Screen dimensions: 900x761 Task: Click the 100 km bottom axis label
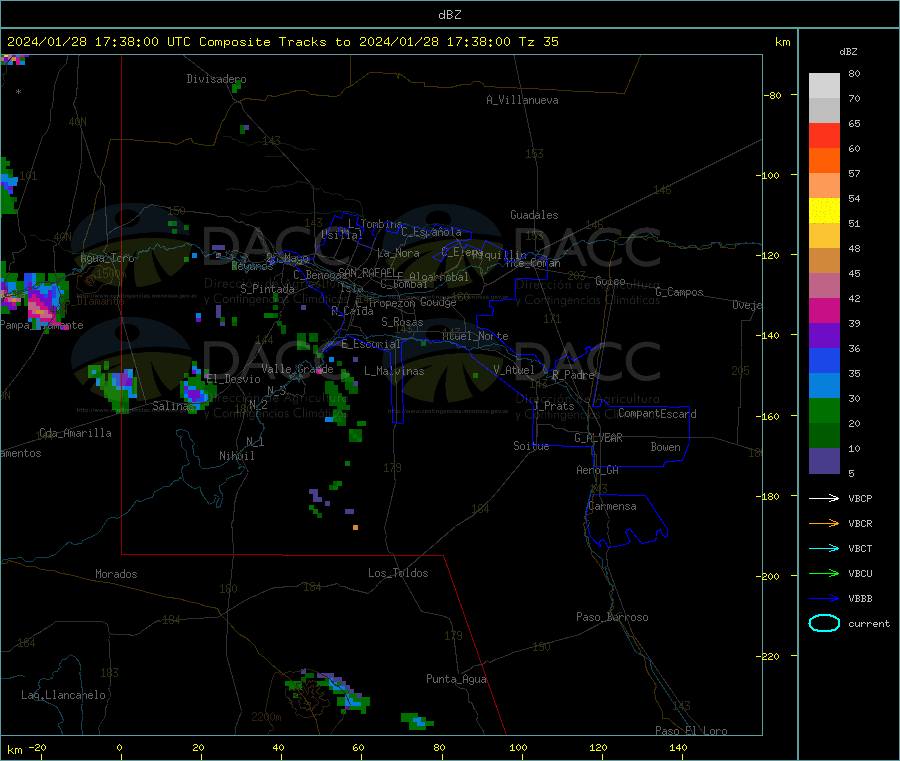[x=518, y=747]
